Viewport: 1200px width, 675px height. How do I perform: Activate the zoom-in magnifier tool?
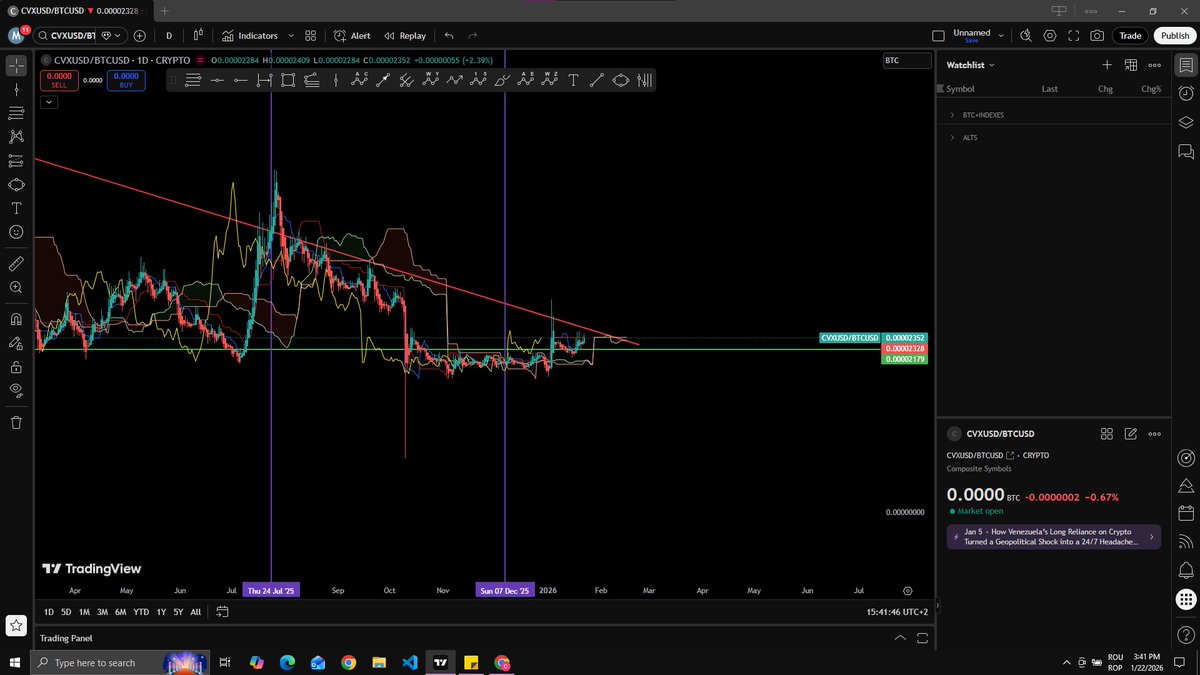15,288
